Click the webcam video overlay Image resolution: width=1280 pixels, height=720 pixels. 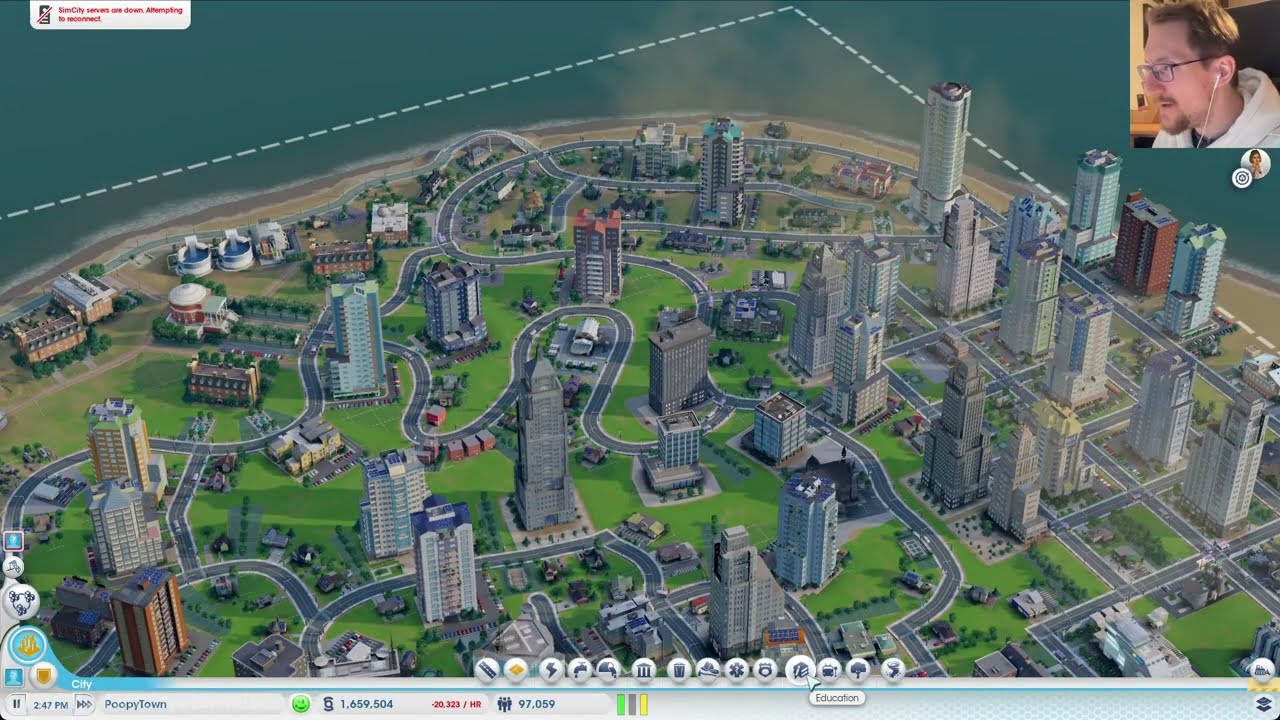(x=1205, y=74)
